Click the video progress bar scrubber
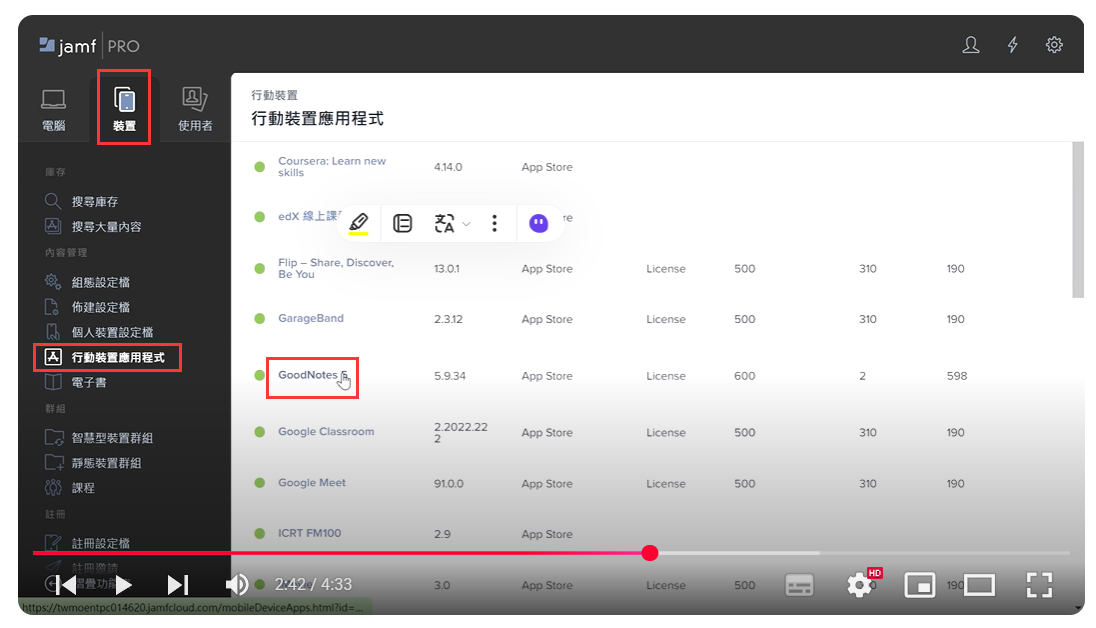Screen dimensions: 1096x628 pos(650,553)
